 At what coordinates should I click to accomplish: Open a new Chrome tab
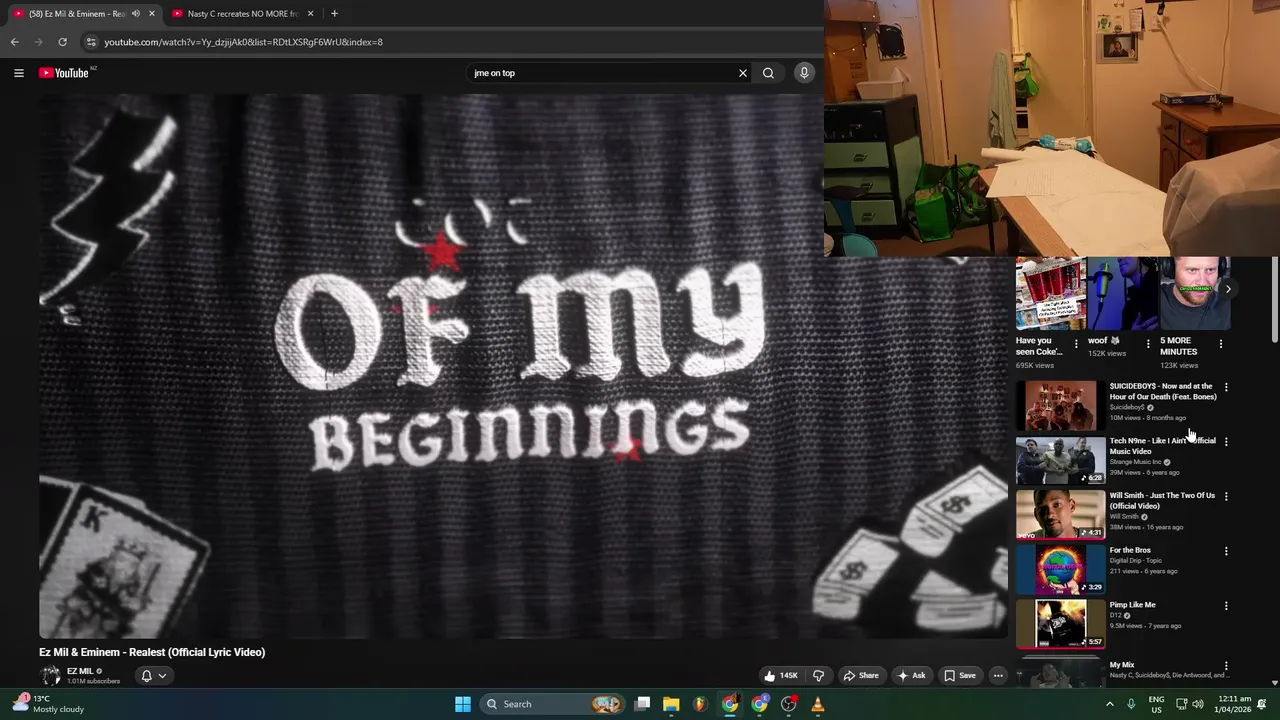tap(334, 14)
